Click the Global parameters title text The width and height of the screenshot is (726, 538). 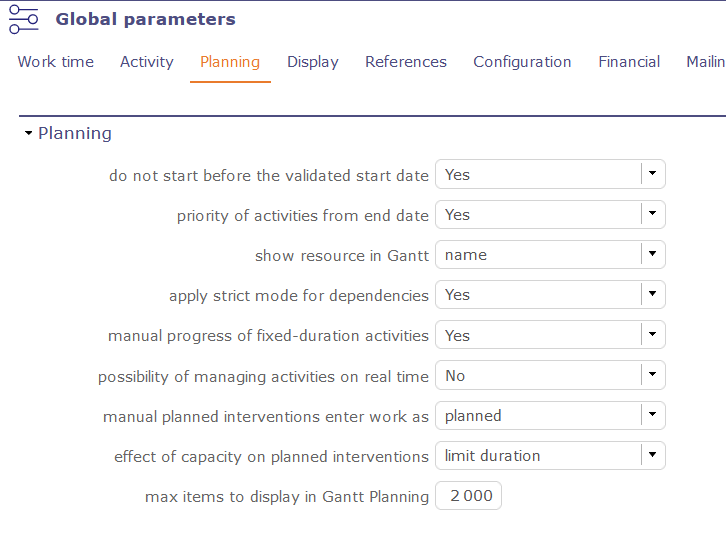coord(146,19)
